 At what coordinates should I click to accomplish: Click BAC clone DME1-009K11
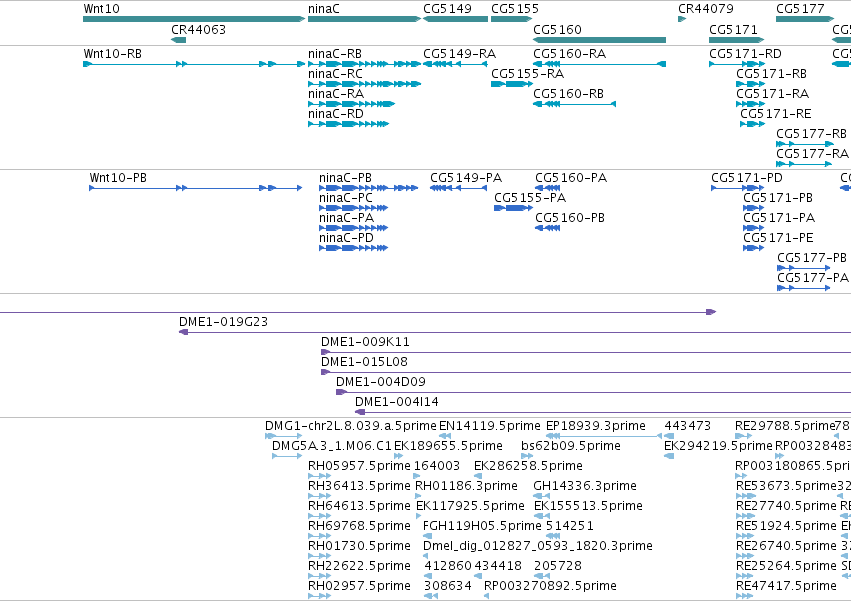tap(586, 352)
